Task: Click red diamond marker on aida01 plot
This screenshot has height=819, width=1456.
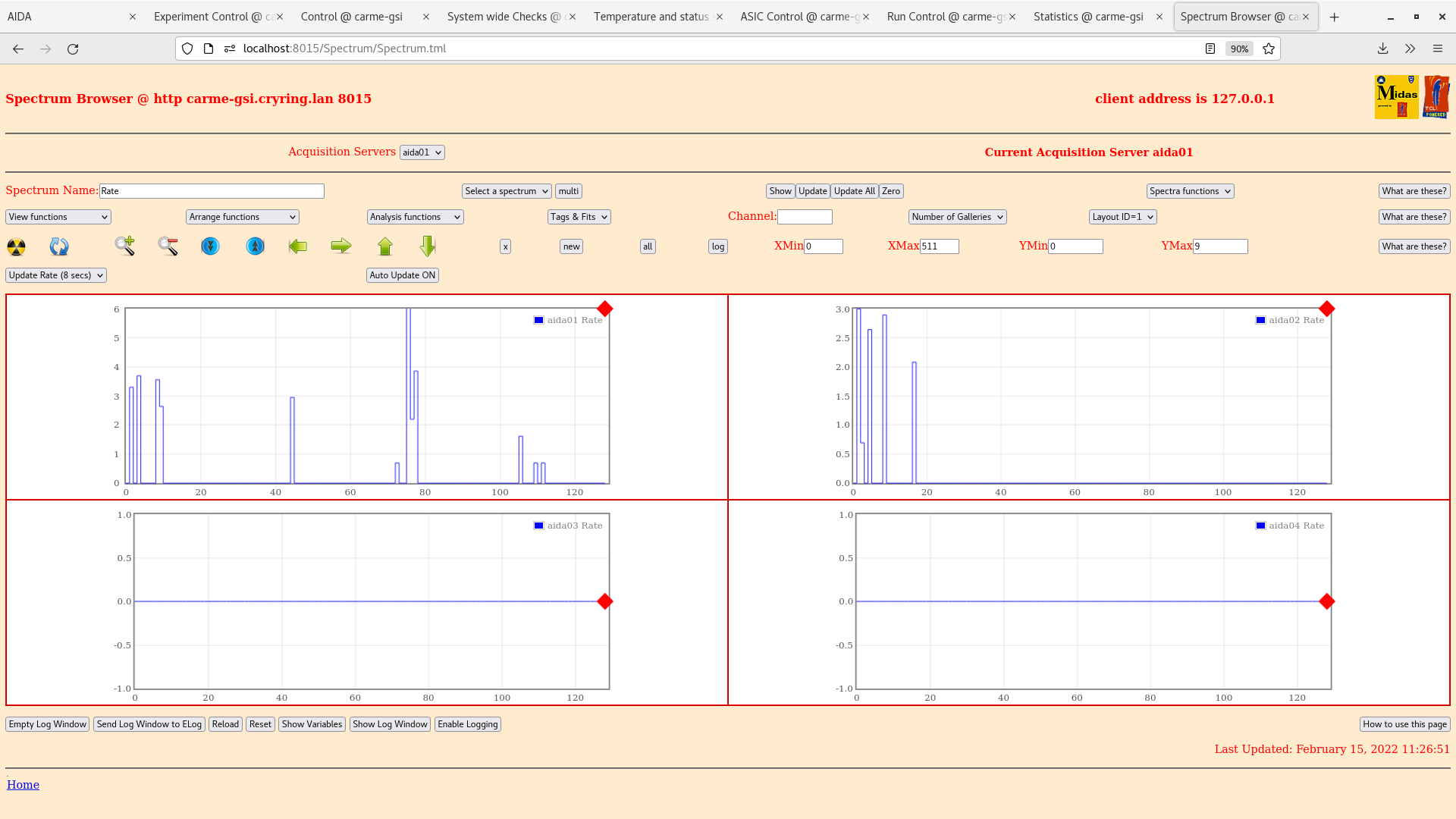Action: pyautogui.click(x=604, y=309)
